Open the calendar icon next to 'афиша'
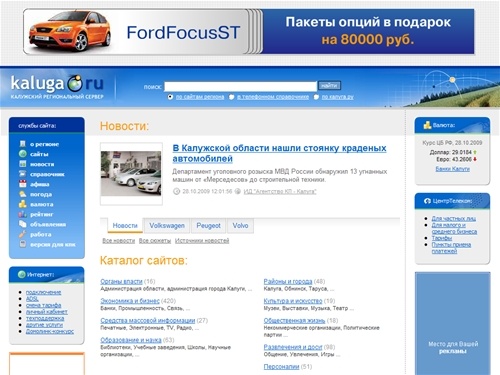 (x=23, y=184)
